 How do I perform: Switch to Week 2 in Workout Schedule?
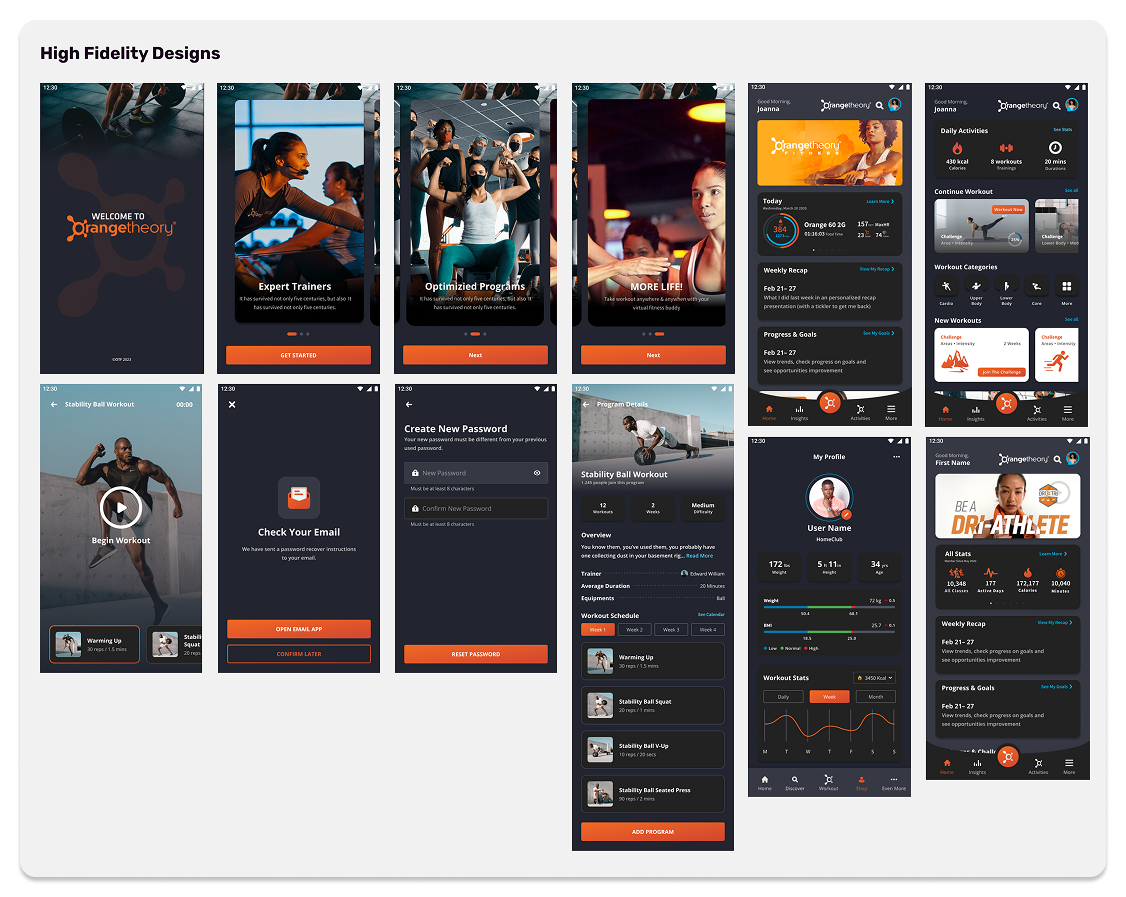(x=635, y=630)
